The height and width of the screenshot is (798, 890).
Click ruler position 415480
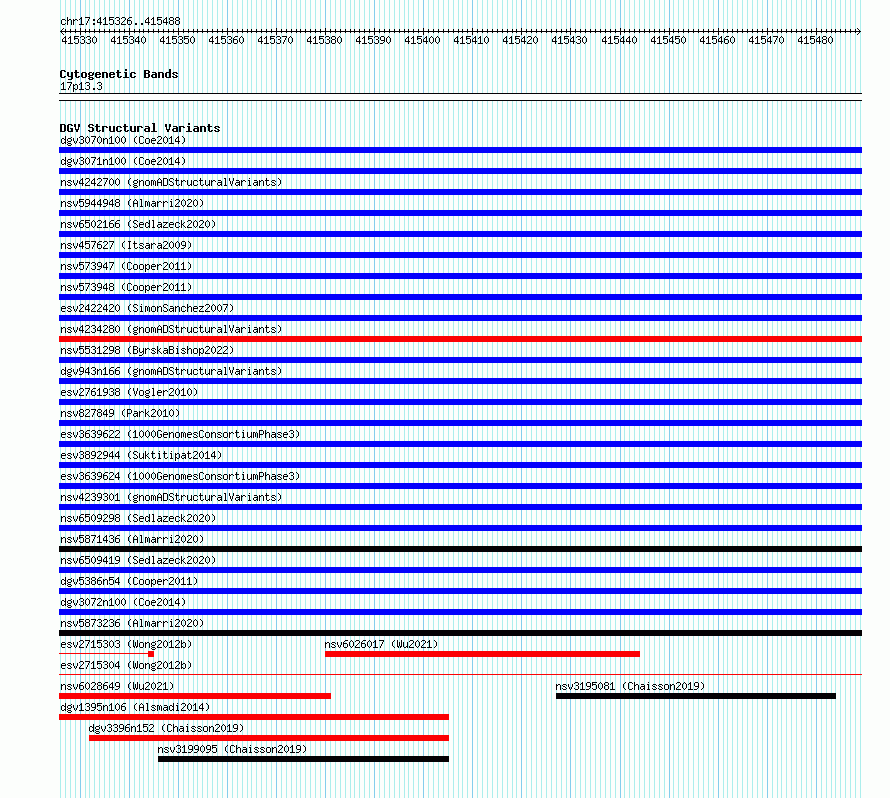point(815,40)
